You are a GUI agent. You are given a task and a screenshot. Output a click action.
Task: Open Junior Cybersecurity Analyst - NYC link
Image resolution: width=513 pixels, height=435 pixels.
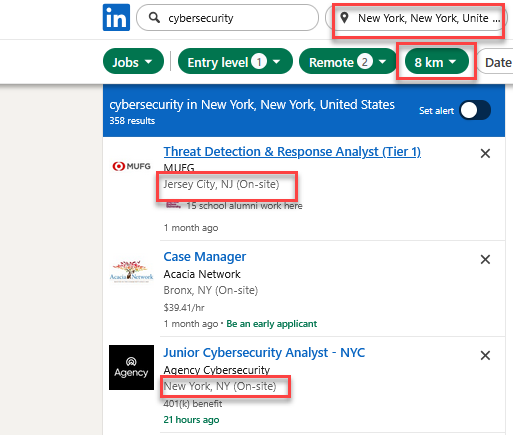[264, 353]
